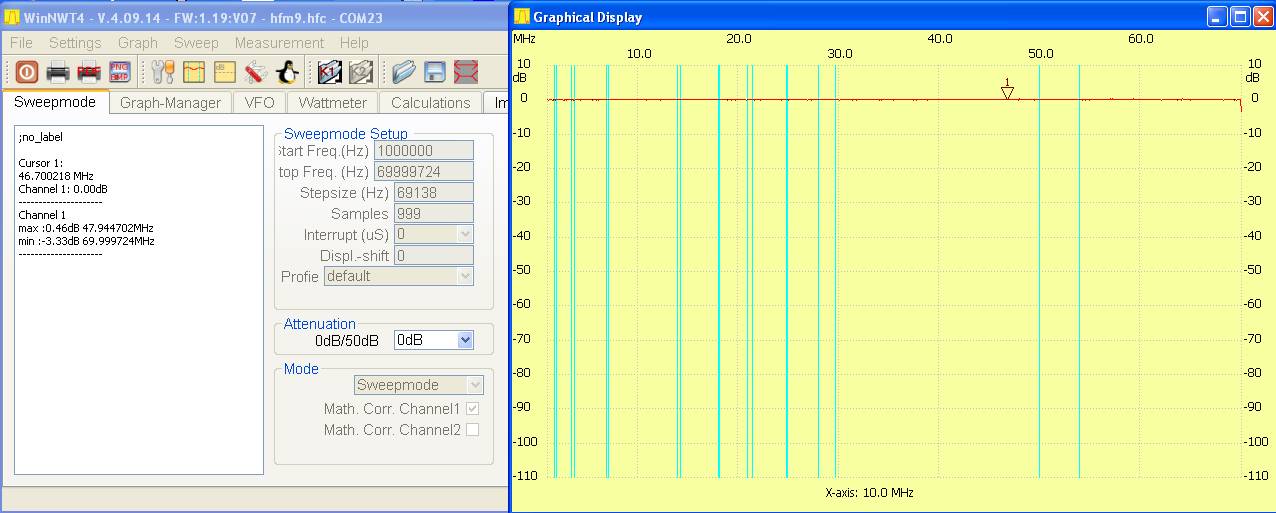Save graph as PNG/BMP image icon
Image resolution: width=1276 pixels, height=513 pixels.
pyautogui.click(x=120, y=72)
